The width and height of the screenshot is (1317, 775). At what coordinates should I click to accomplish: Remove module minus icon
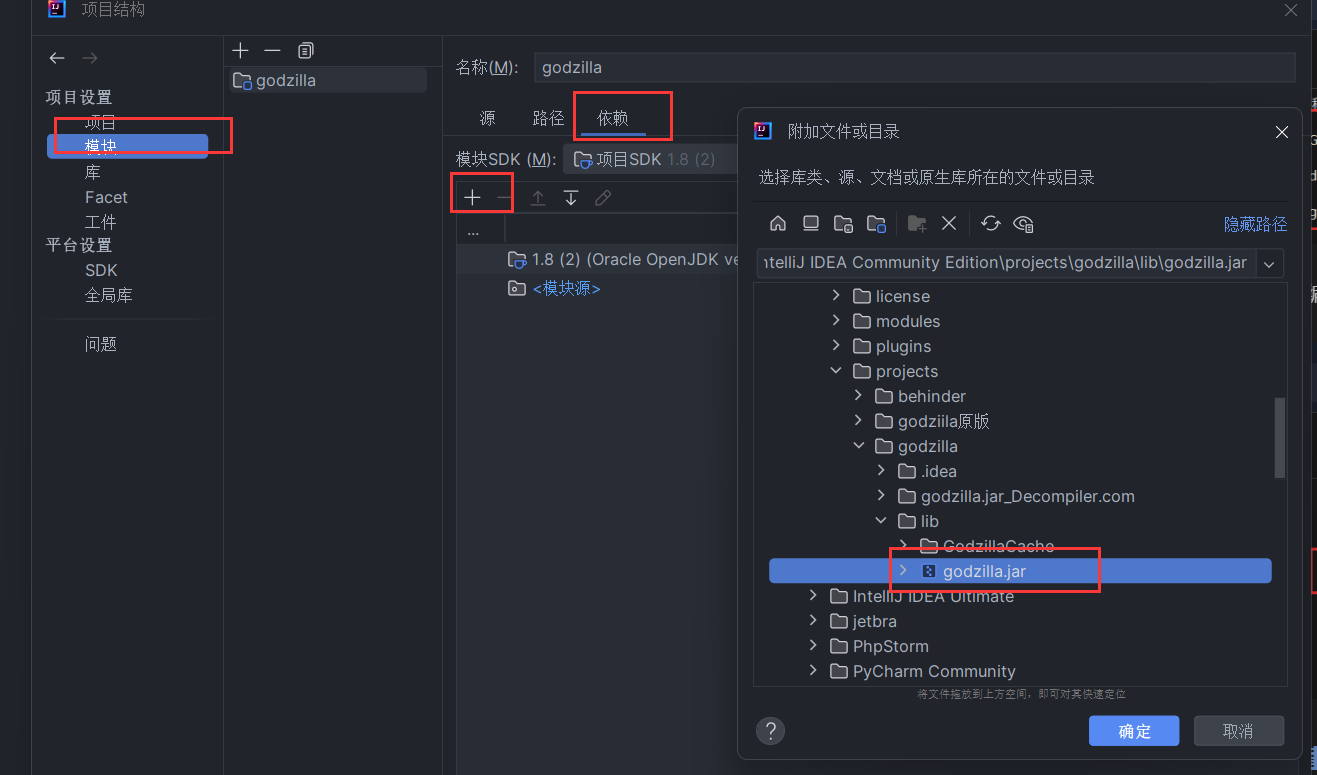(272, 50)
